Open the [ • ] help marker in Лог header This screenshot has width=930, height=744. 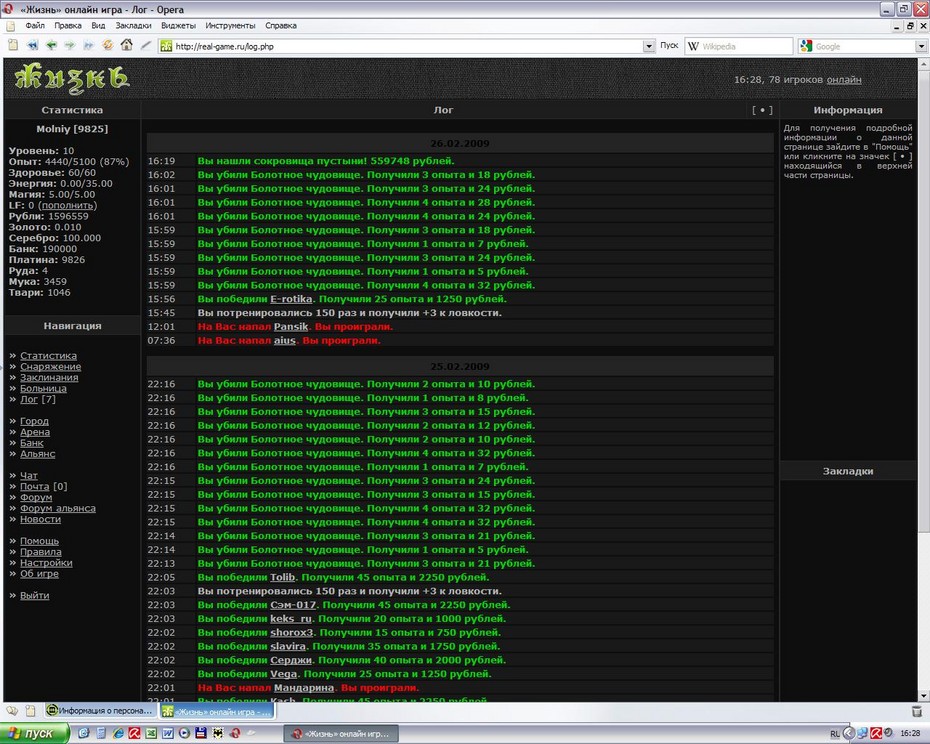coord(762,110)
